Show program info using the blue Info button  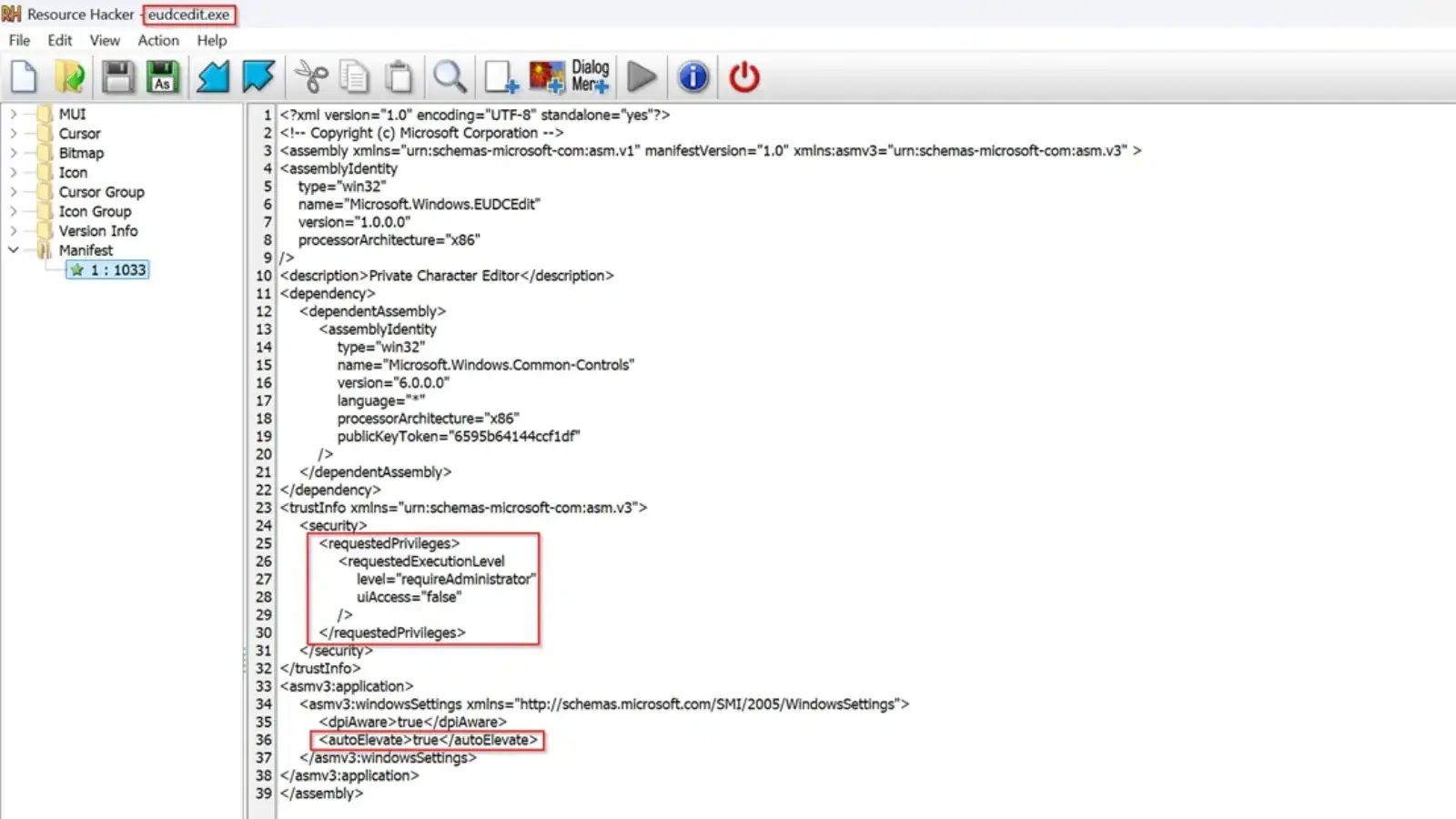[693, 76]
